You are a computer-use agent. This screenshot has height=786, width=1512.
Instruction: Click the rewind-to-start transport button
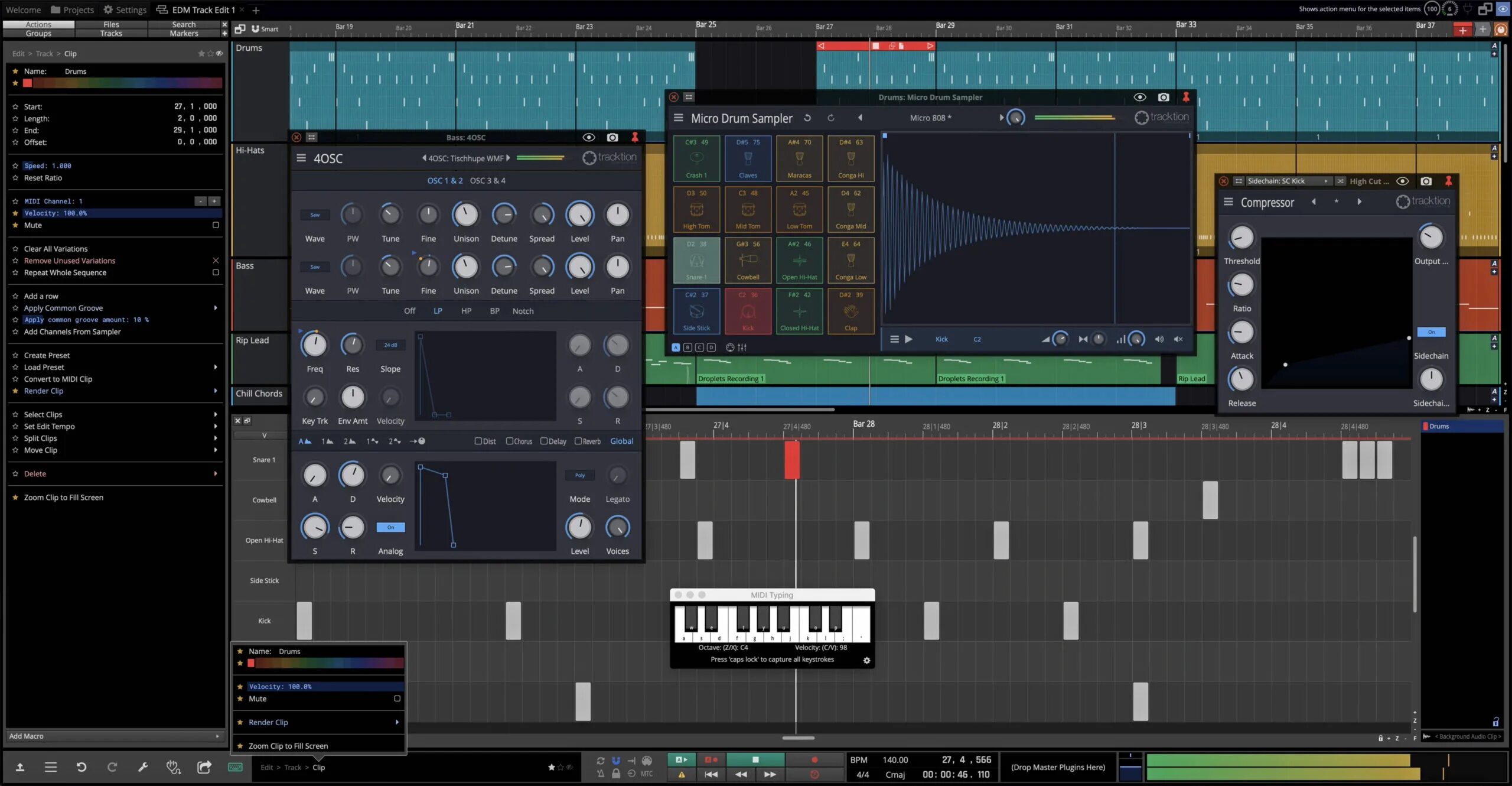711,774
